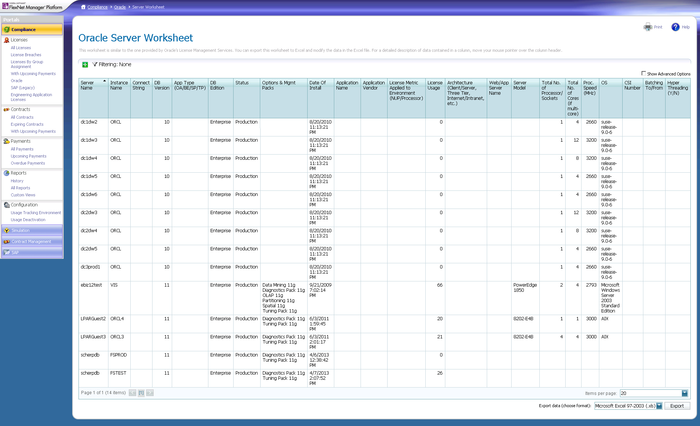Click the Export button
The image size is (700, 426).
[677, 406]
